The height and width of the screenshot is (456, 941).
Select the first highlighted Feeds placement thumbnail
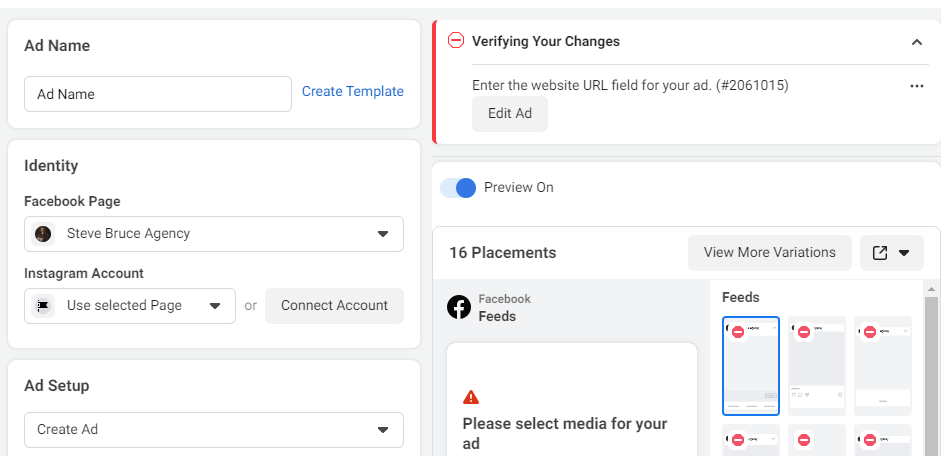pyautogui.click(x=751, y=366)
